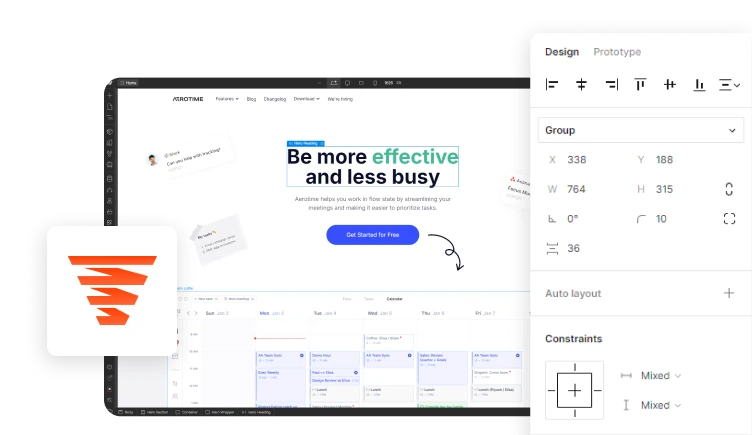Image resolution: width=752 pixels, height=435 pixels.
Task: Click next week arrow in calendar
Action: click(196, 313)
